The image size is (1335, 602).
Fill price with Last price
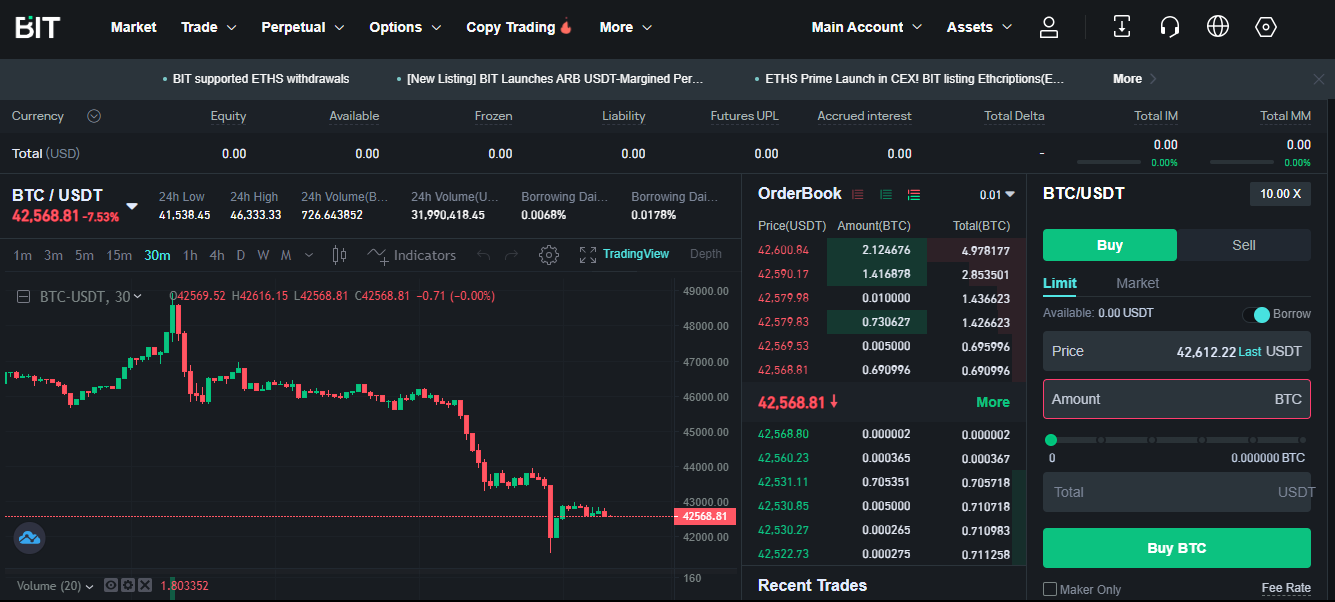[x=1250, y=352]
